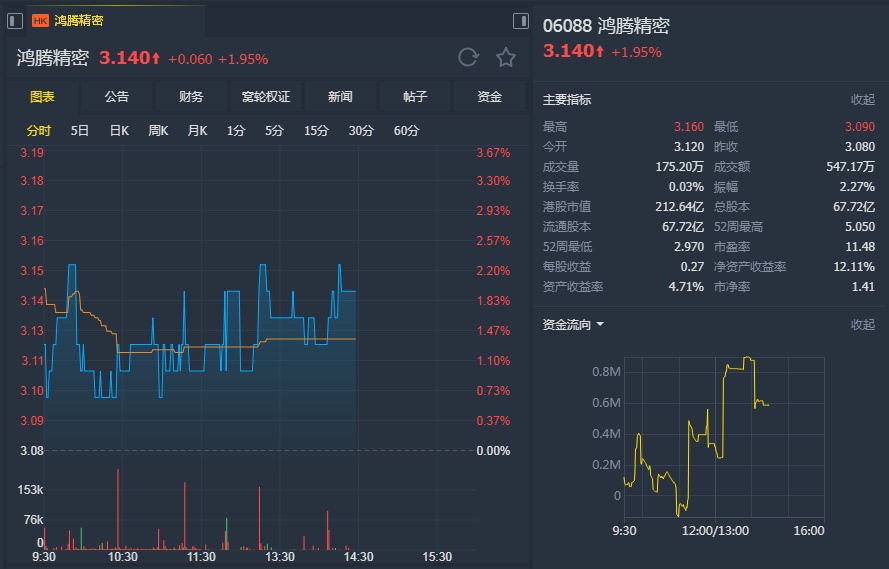Image resolution: width=889 pixels, height=569 pixels.
Task: Click the 换手率 value 0.03%
Action: pyautogui.click(x=686, y=186)
